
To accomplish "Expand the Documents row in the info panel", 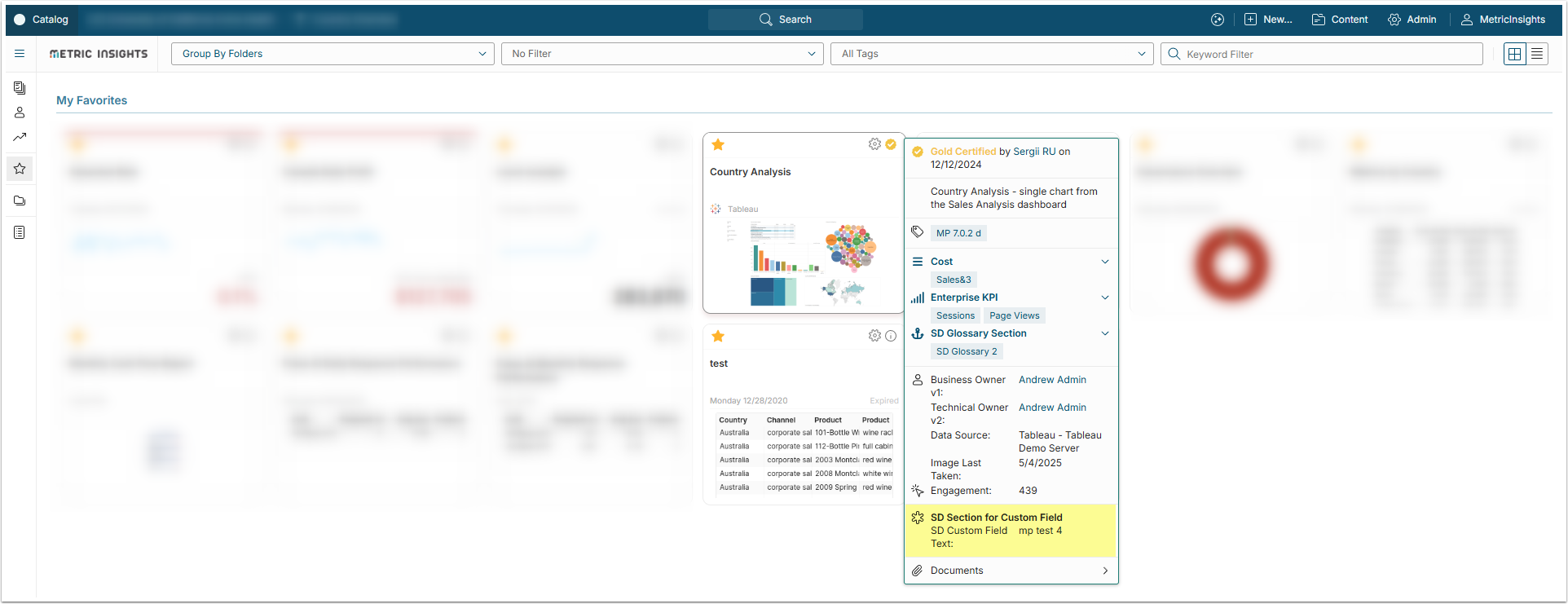I will tap(1105, 571).
